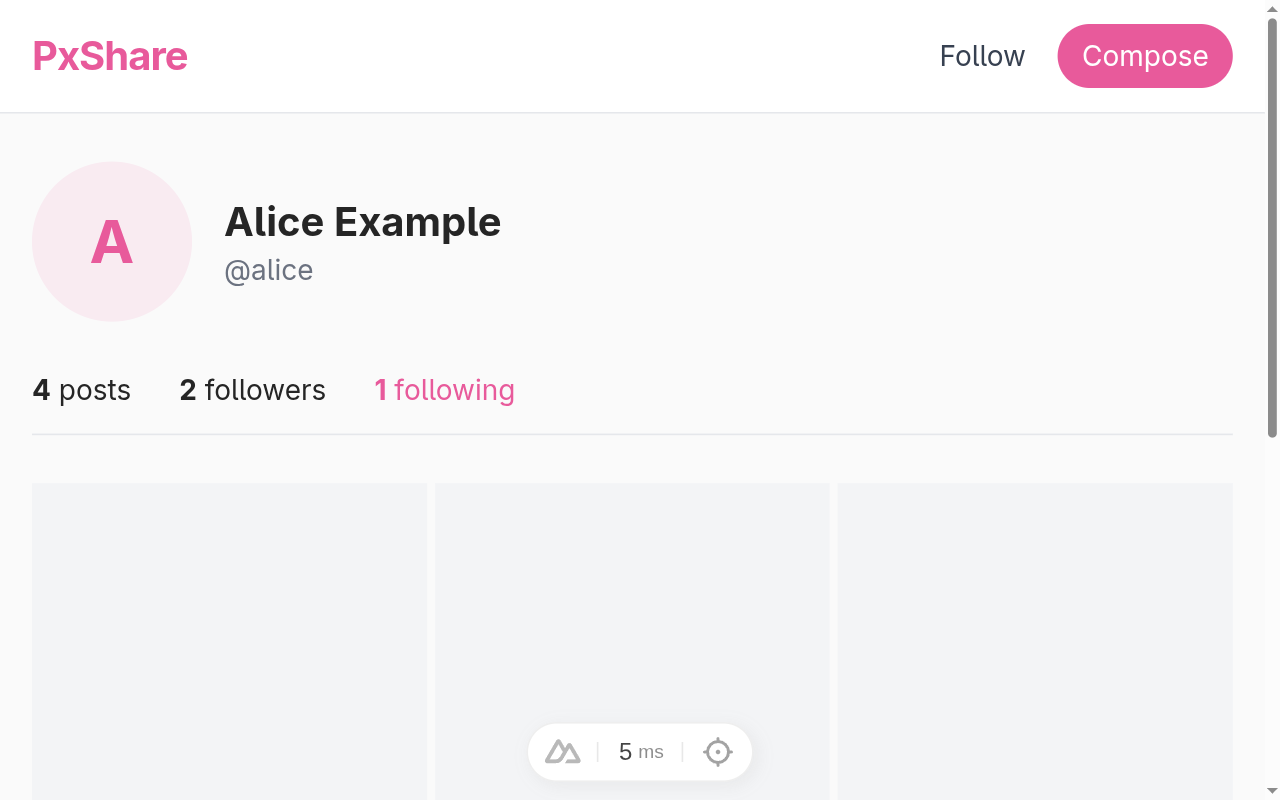Open the rightmost post thumbnail
This screenshot has width=1280, height=800.
1035,641
